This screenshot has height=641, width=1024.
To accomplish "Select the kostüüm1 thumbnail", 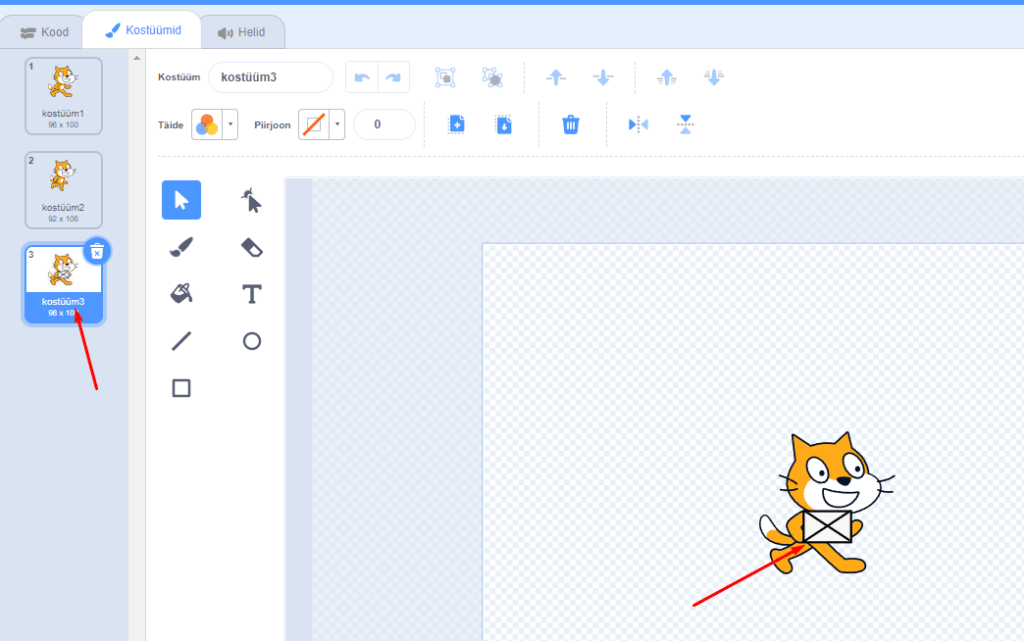I will [63, 96].
